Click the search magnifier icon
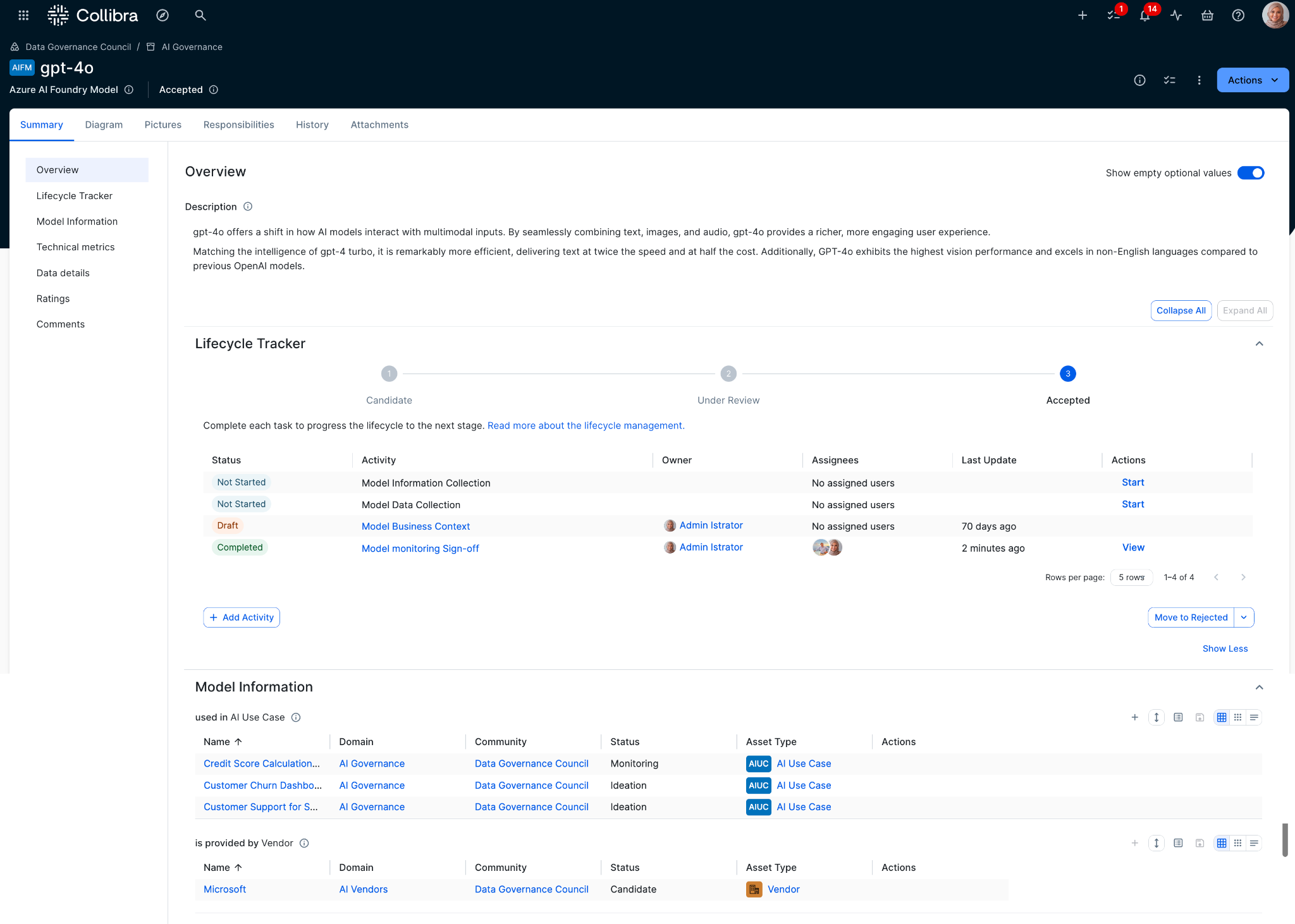Viewport: 1295px width, 924px height. (200, 15)
